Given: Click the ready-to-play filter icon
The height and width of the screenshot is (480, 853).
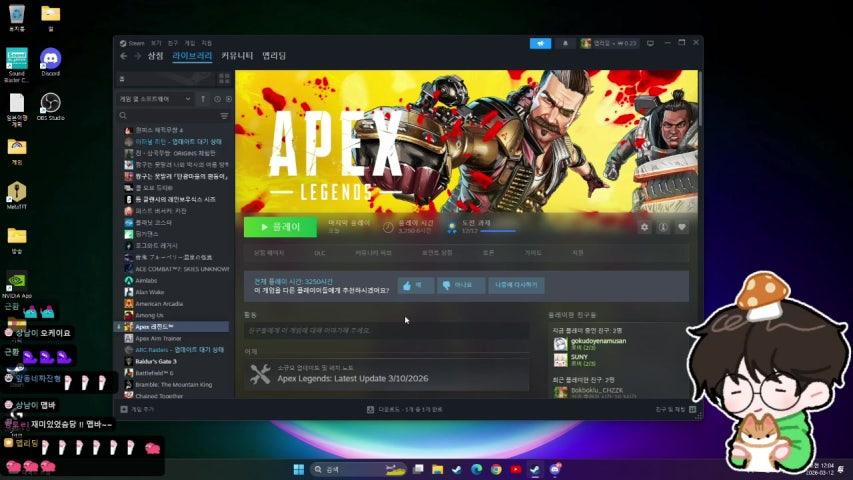Looking at the screenshot, I should (228, 99).
